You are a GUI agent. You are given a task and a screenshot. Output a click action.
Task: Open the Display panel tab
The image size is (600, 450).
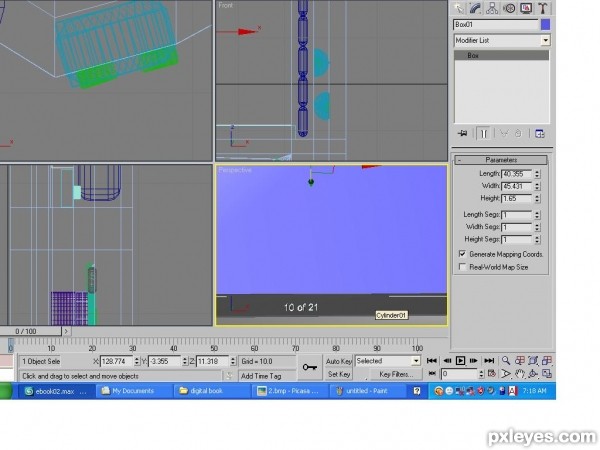[526, 8]
